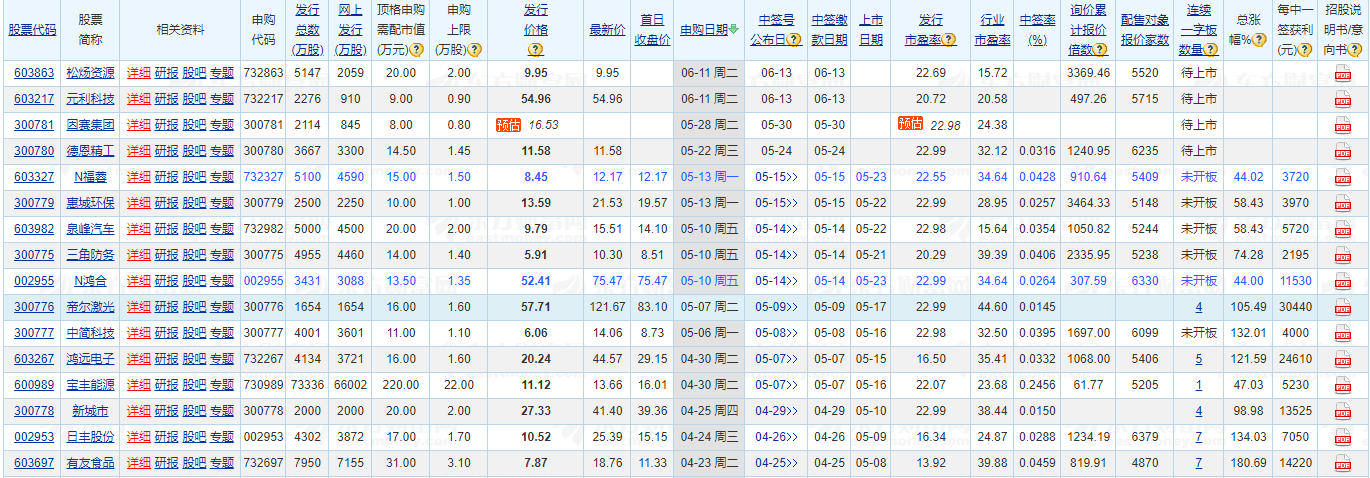The height and width of the screenshot is (478, 1370).
Task: Click help icon beside 发行市盈率 header
Action: tap(948, 40)
